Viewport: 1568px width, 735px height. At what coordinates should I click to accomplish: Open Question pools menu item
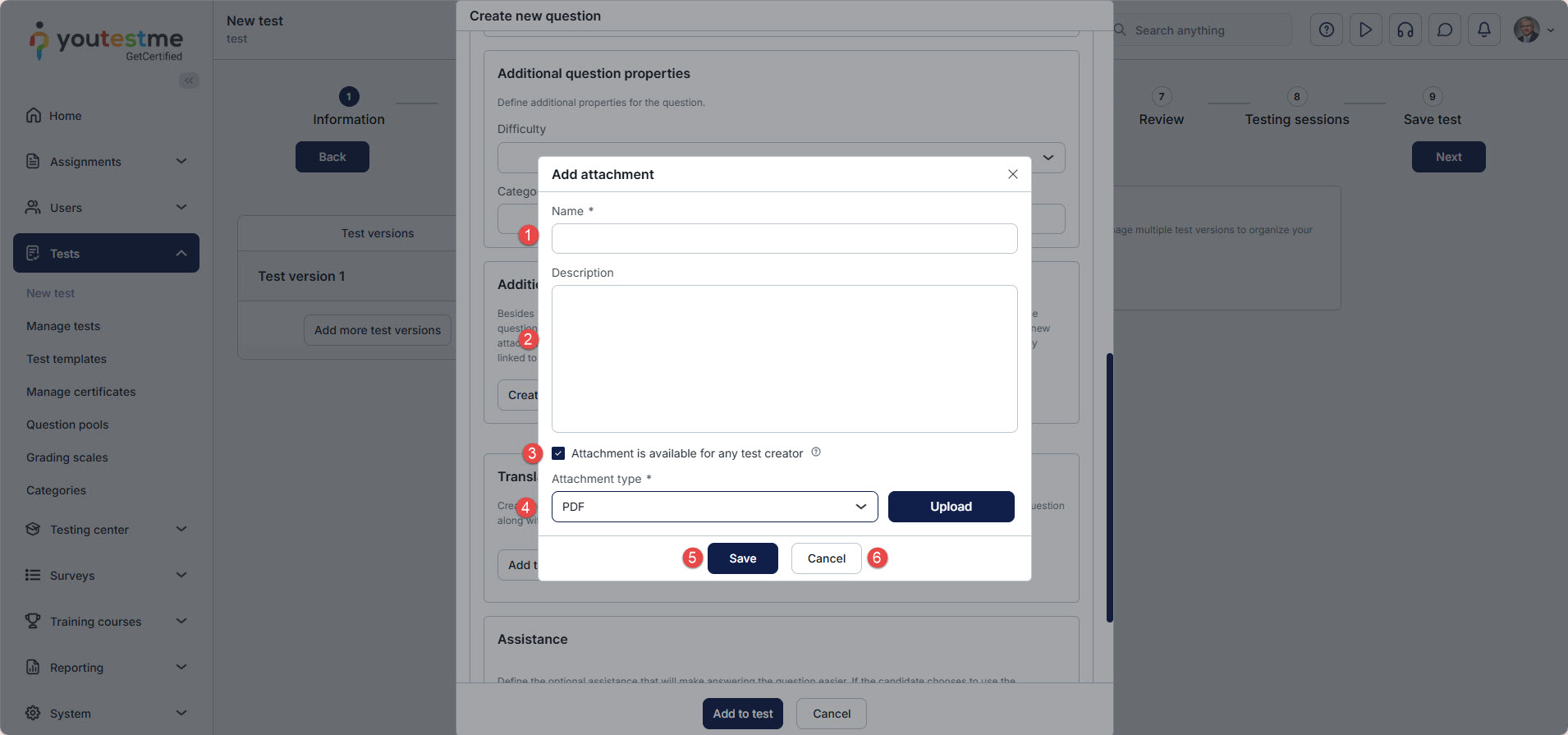tap(67, 425)
